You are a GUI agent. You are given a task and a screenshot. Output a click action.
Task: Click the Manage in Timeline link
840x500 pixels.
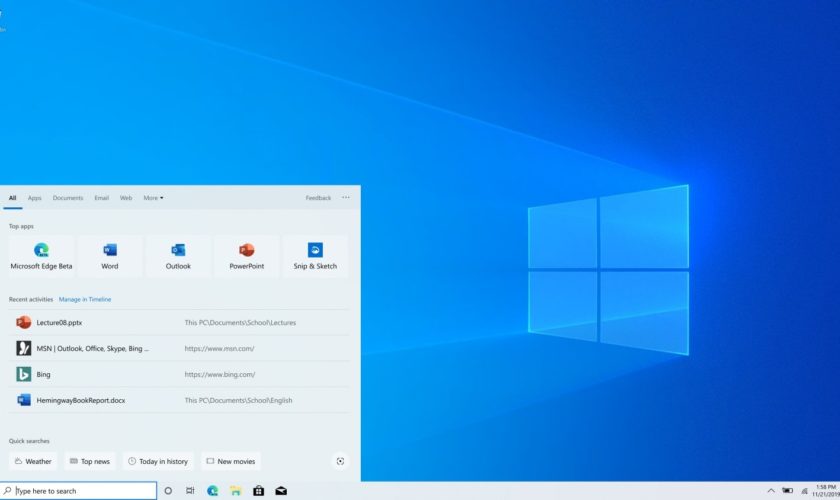coord(85,299)
